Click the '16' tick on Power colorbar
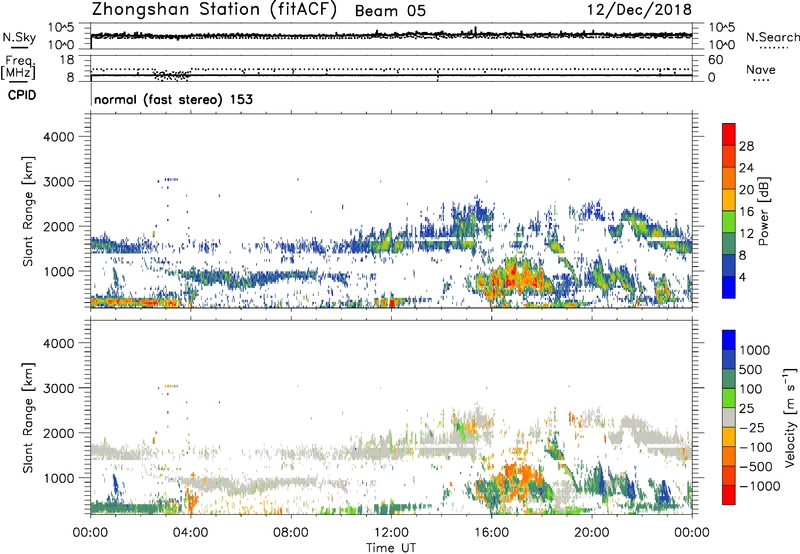800x554 pixels. click(746, 212)
